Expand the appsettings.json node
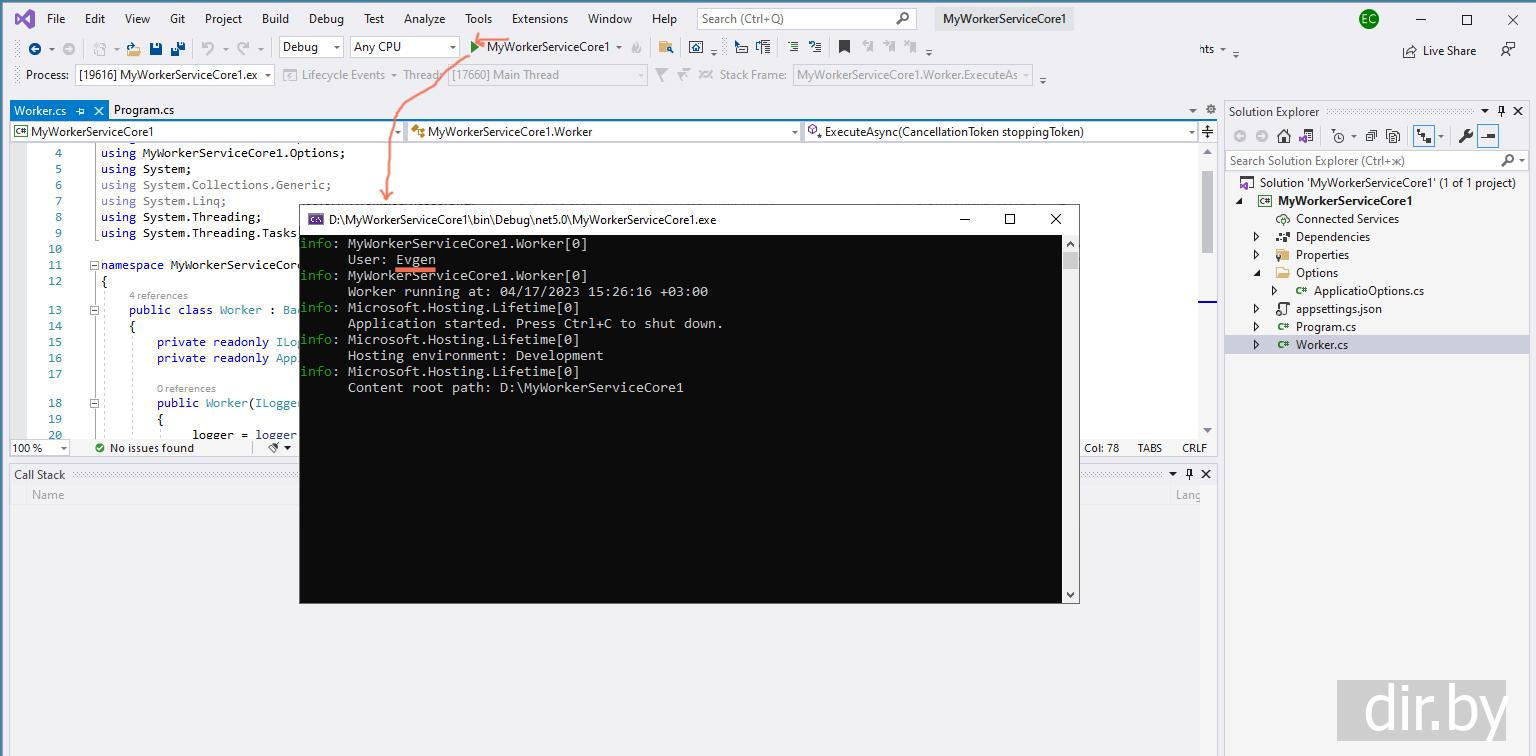The image size is (1536, 756). point(1257,309)
